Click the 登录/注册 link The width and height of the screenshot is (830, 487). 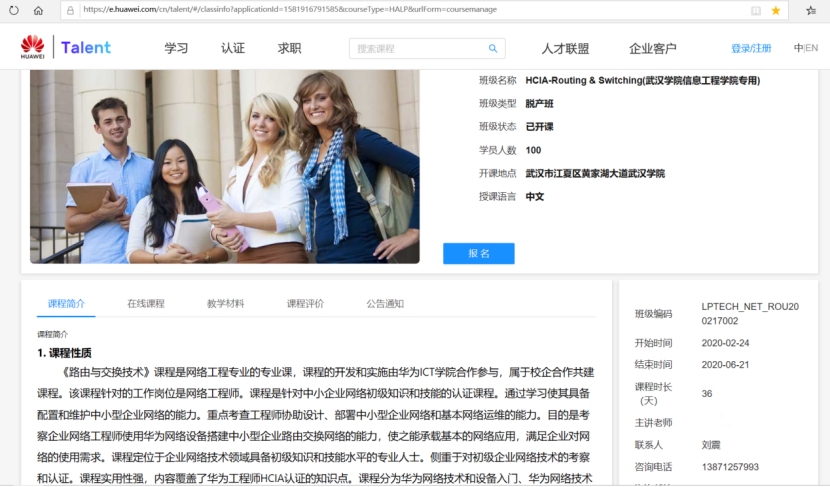tap(751, 49)
